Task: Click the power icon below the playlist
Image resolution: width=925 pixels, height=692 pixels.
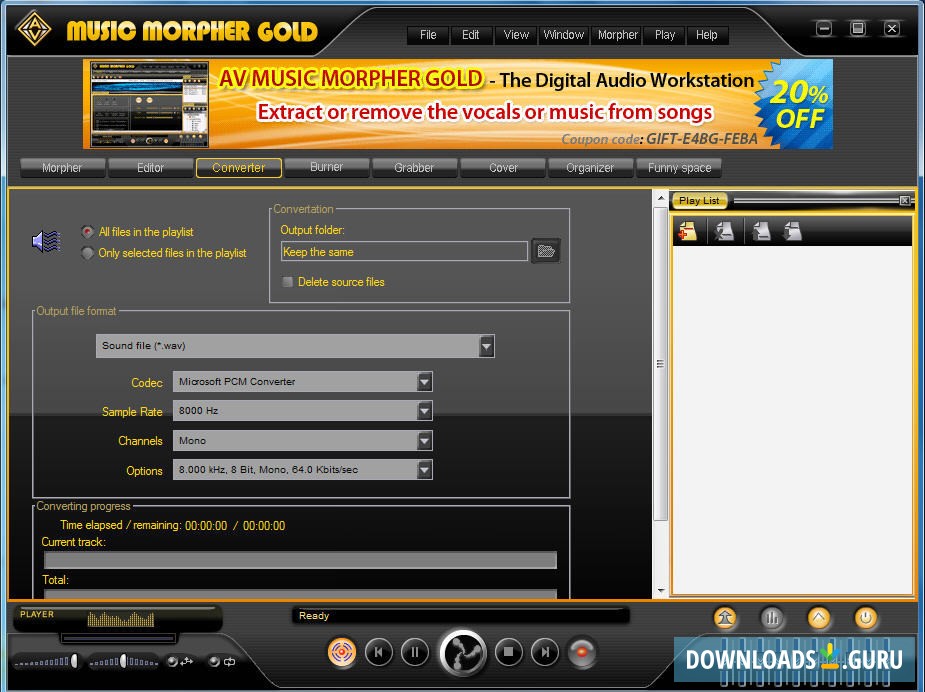Action: point(868,618)
